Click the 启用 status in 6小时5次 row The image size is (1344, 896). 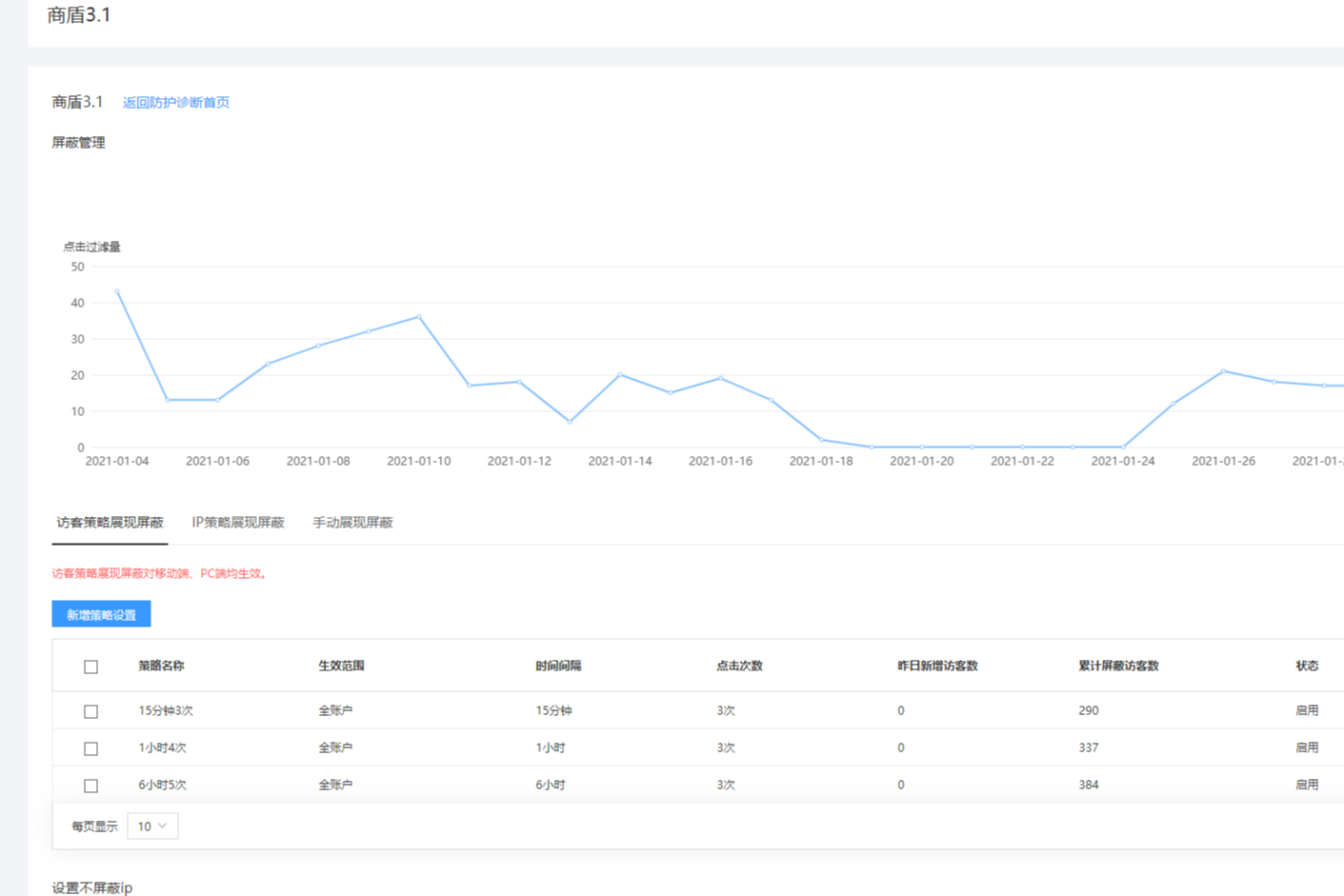point(1307,785)
